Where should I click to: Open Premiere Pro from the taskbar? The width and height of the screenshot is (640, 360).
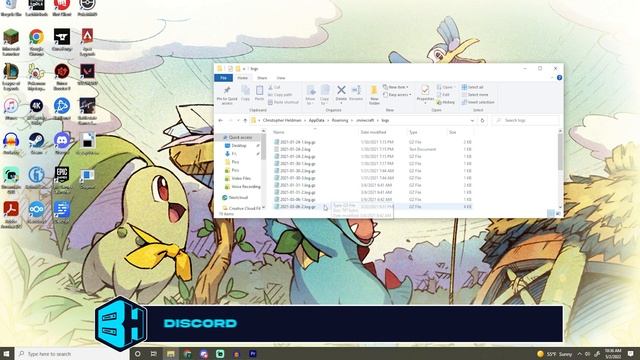pyautogui.click(x=253, y=353)
